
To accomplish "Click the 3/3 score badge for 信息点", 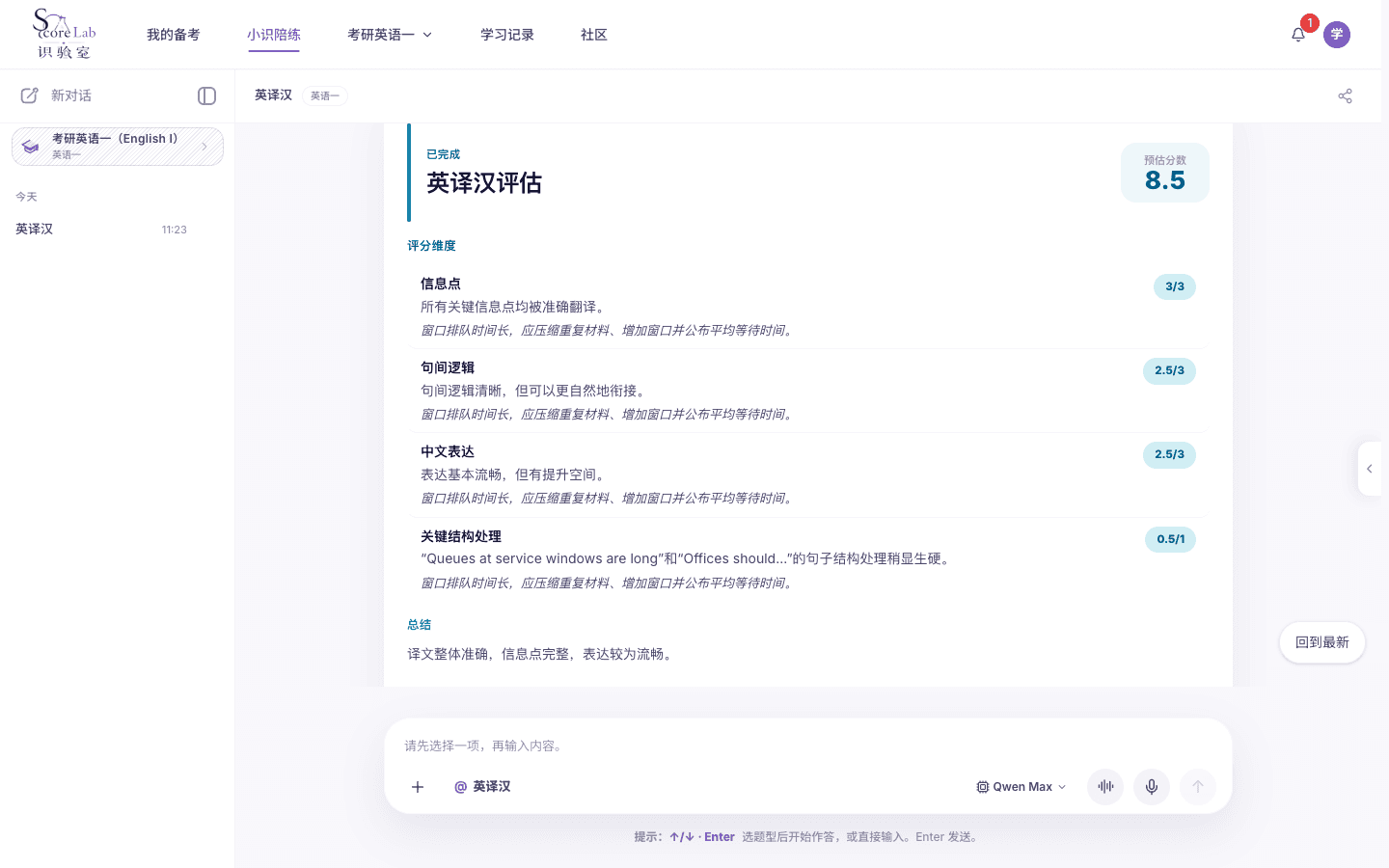I will 1175,286.
